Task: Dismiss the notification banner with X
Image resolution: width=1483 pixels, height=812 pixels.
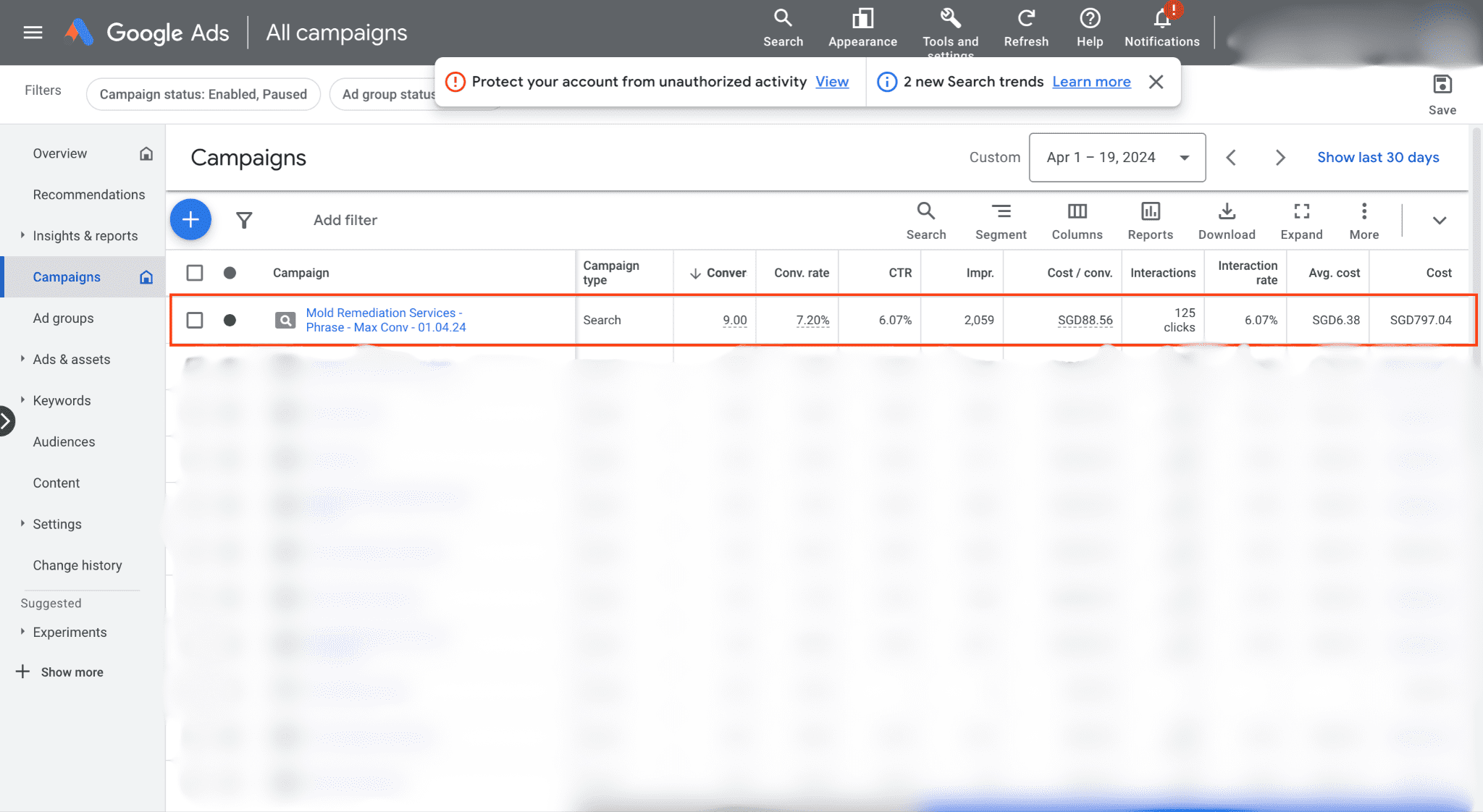Action: tap(1156, 82)
